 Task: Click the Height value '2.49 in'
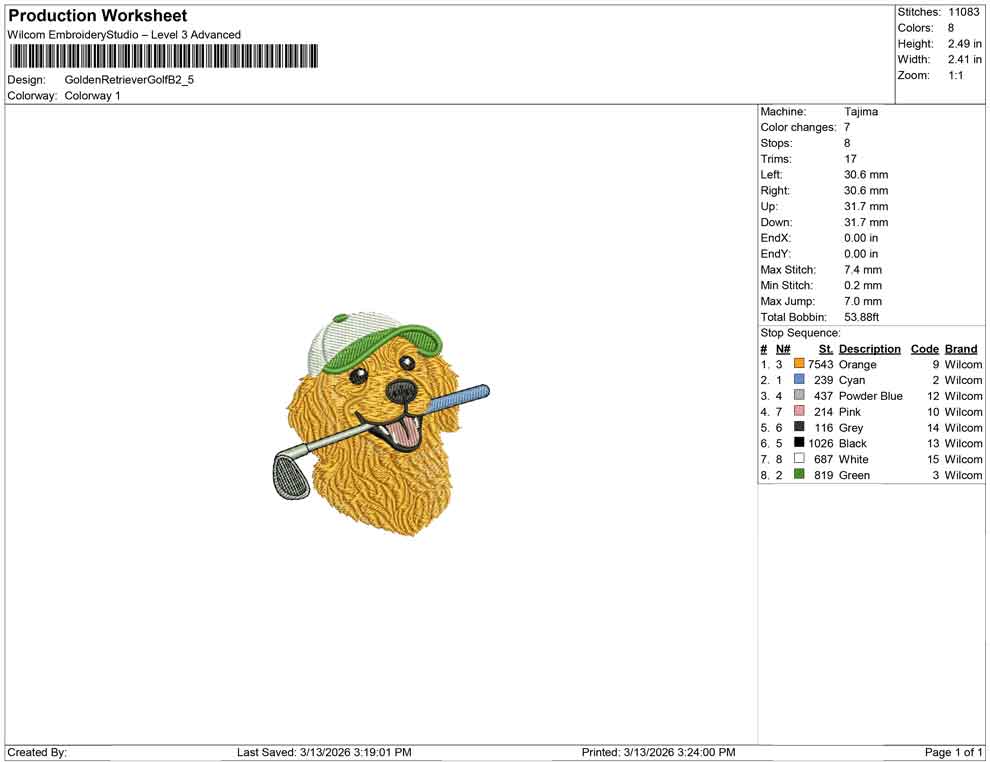(x=964, y=44)
